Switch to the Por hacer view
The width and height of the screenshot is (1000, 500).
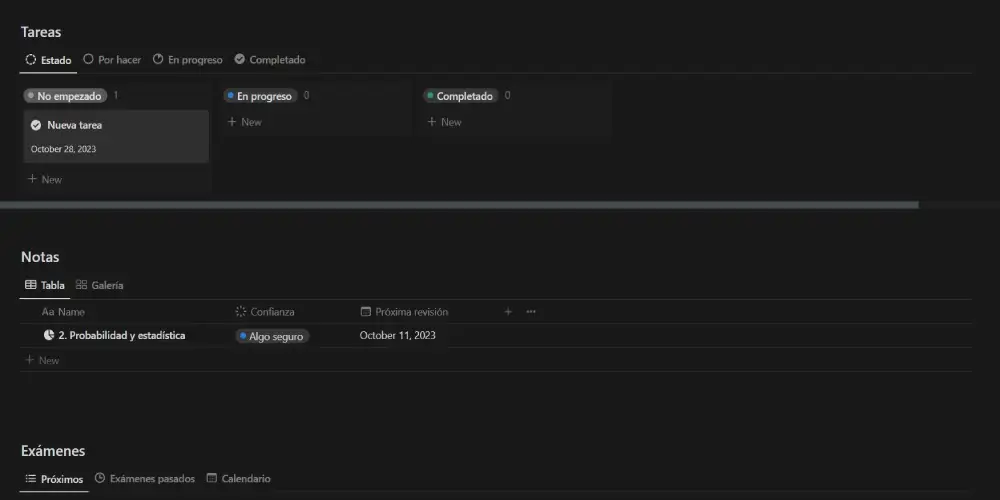[x=112, y=60]
